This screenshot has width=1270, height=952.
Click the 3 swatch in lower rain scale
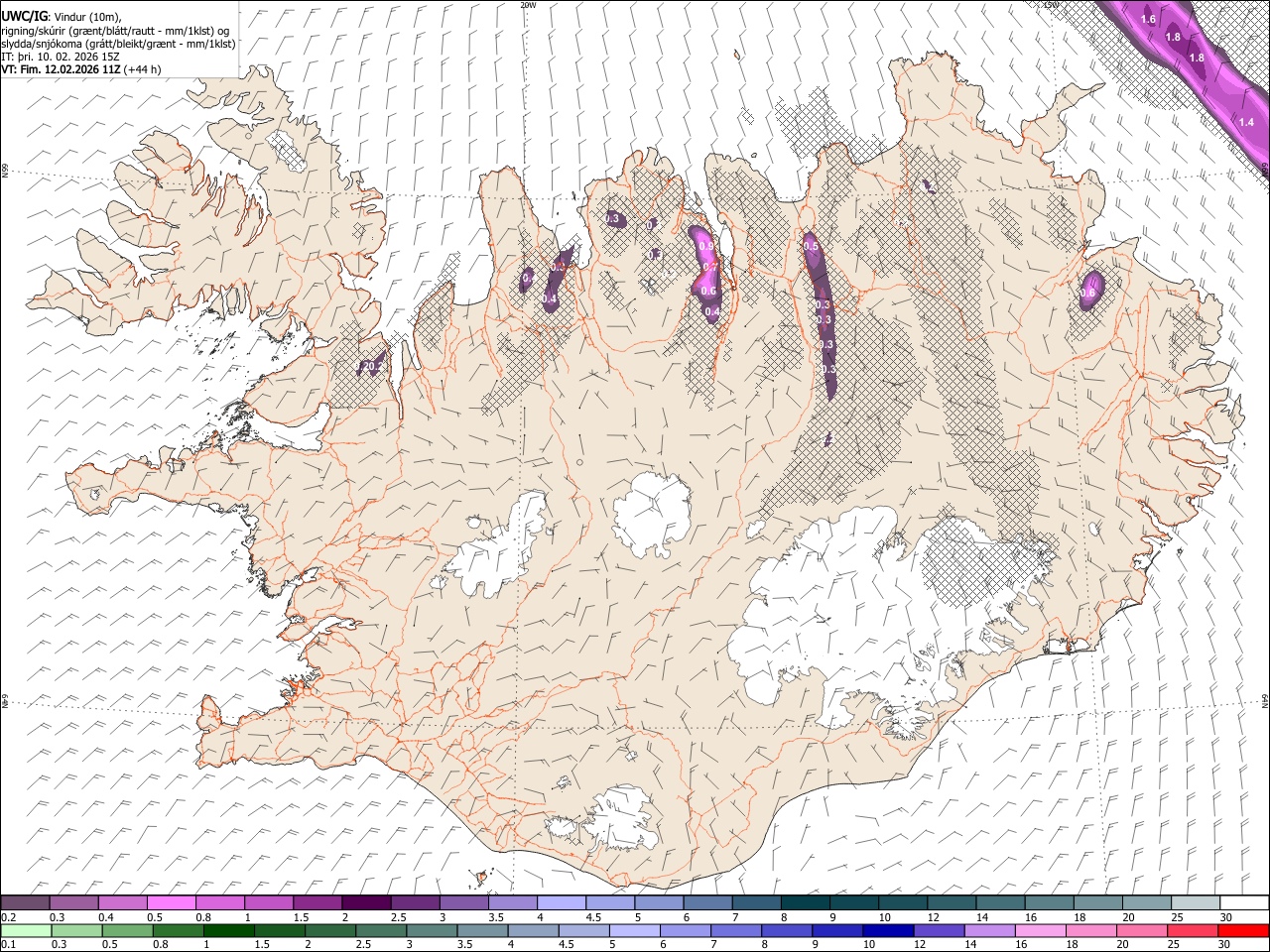coord(432,930)
